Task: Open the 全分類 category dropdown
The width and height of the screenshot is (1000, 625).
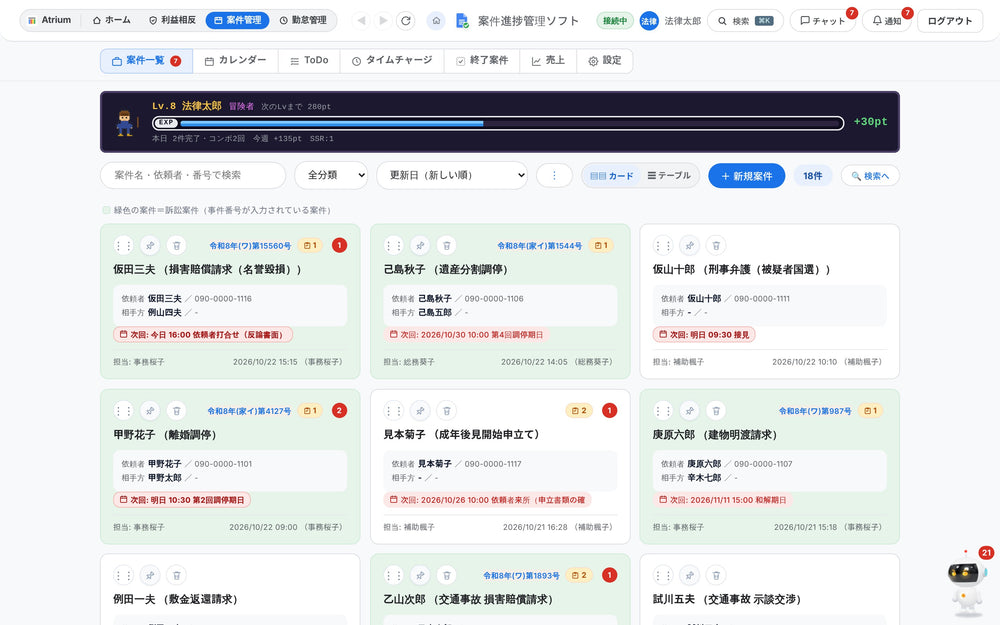Action: 331,175
